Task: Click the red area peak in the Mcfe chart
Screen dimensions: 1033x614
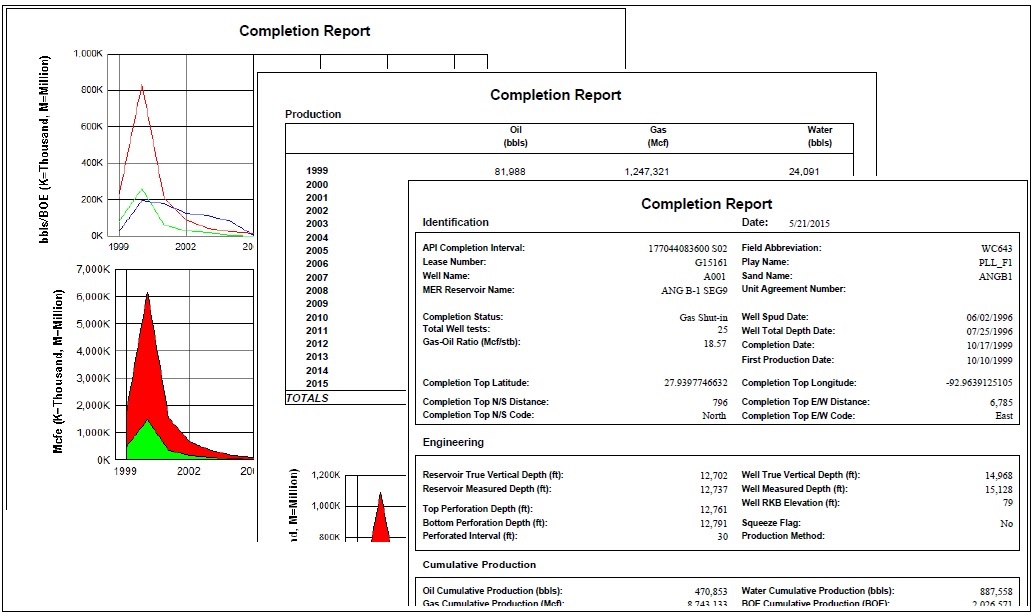Action: [x=148, y=296]
